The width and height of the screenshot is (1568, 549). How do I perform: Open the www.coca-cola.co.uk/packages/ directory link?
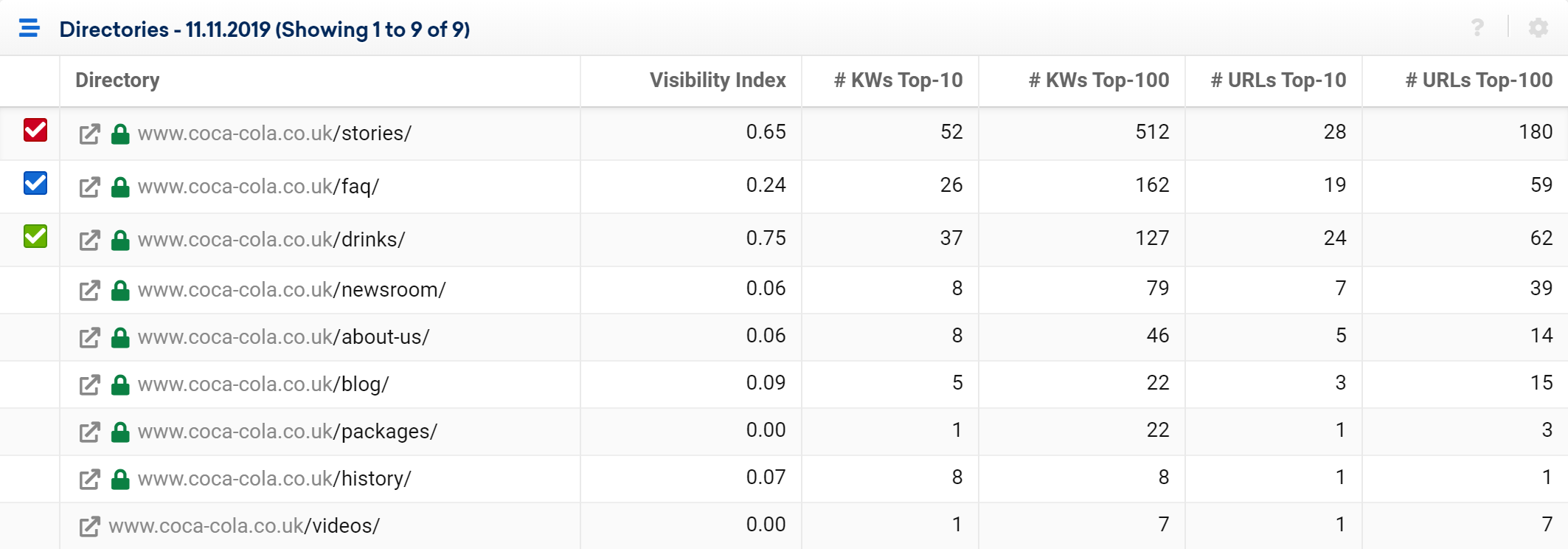click(x=288, y=432)
